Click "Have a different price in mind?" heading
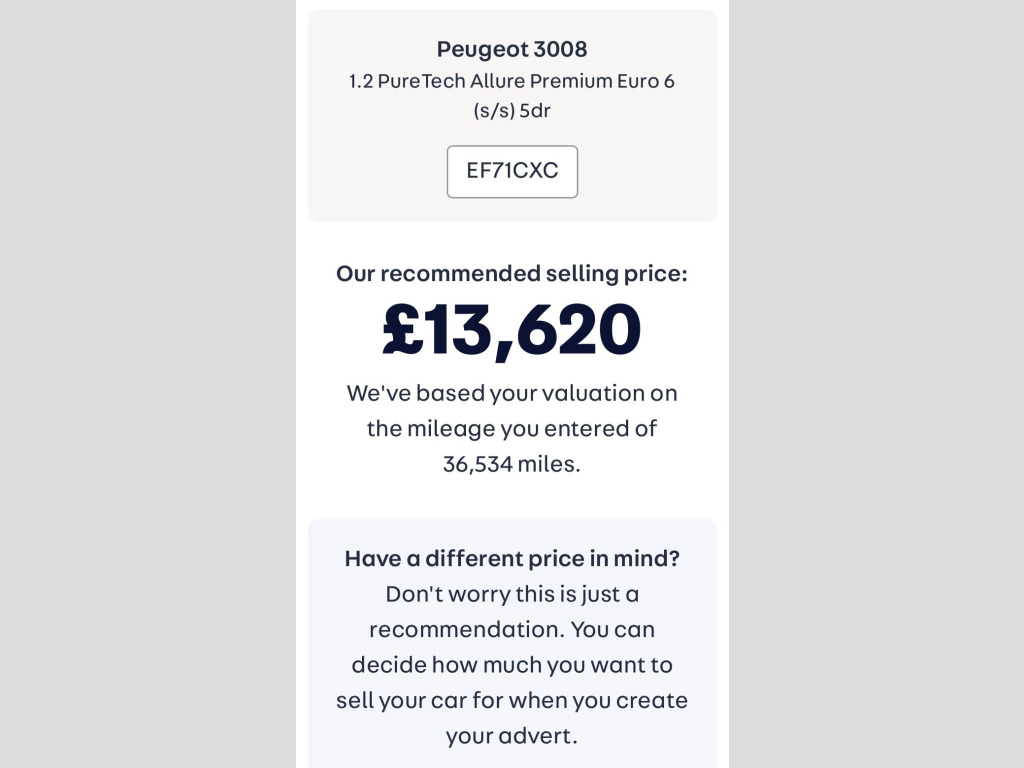This screenshot has height=768, width=1024. click(x=512, y=558)
